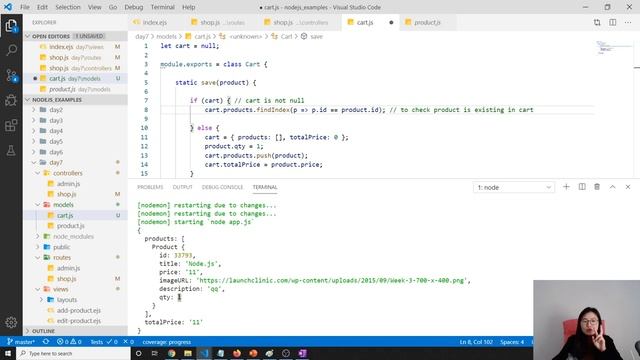Open add-product.ejs in views

[x=78, y=310]
